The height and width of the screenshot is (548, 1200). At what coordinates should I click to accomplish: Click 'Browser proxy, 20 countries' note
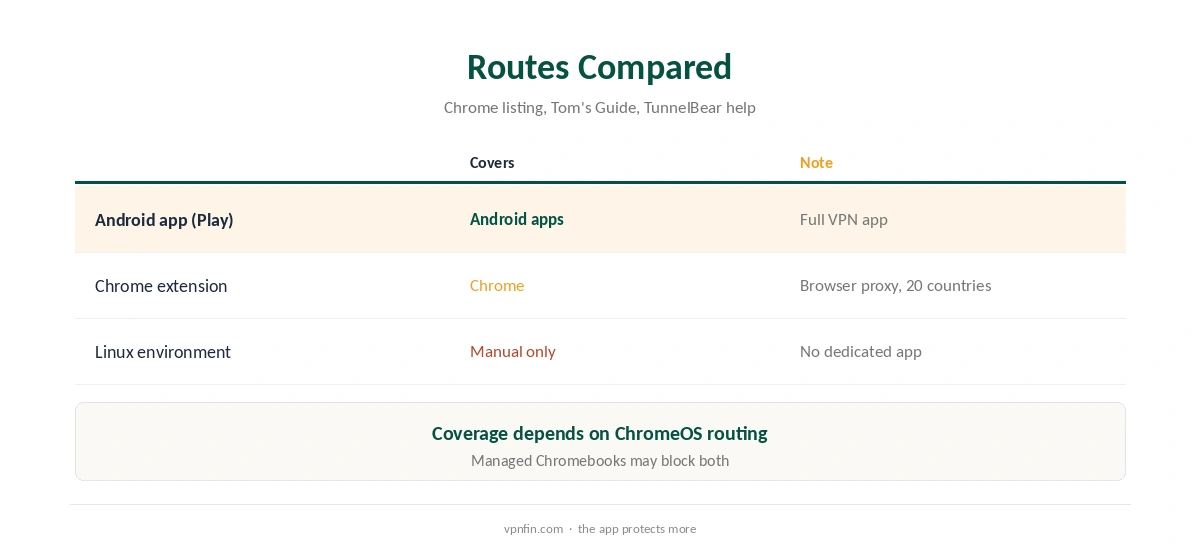click(x=896, y=285)
